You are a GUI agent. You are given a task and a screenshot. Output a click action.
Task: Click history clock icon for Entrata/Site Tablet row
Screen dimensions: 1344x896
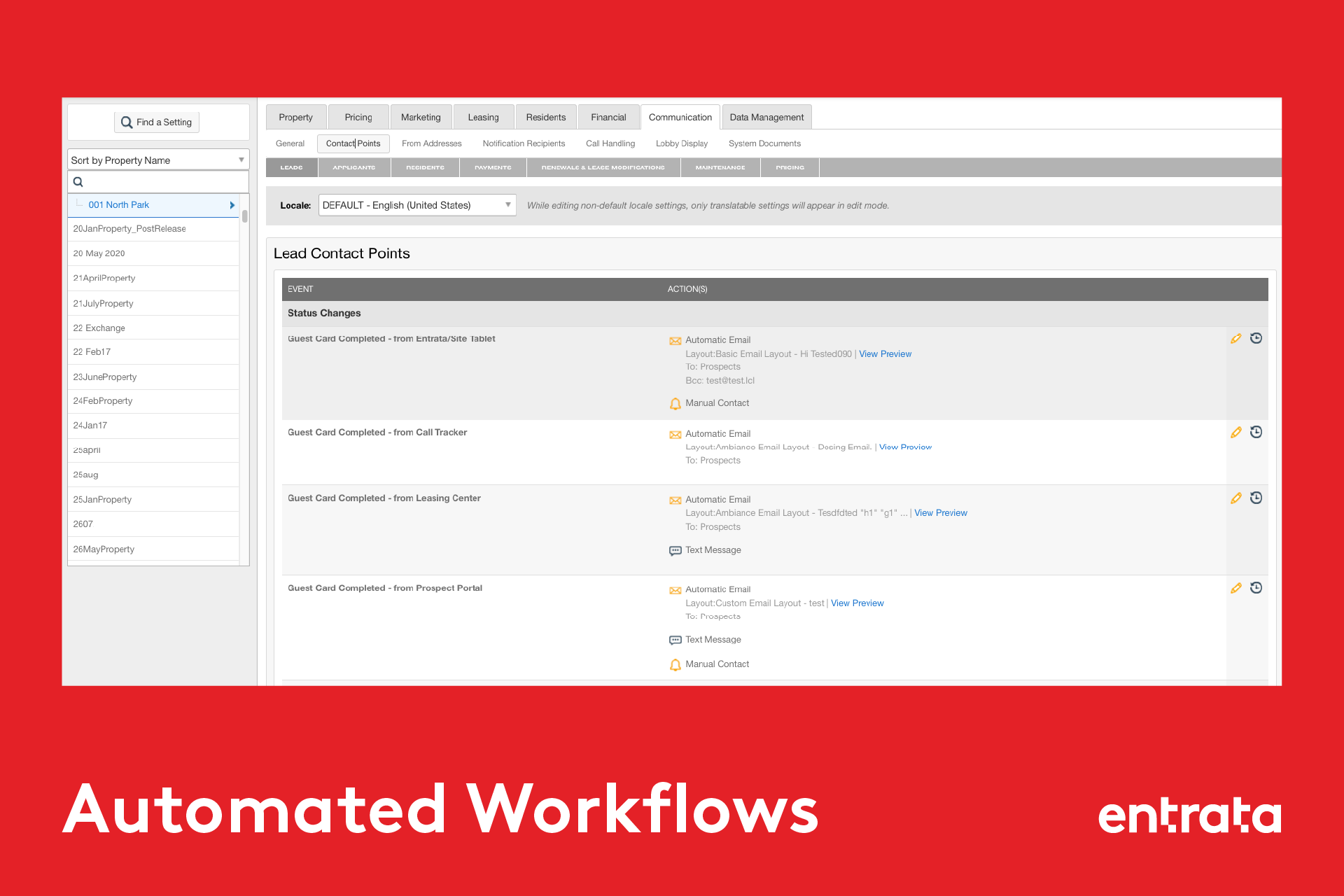(x=1256, y=339)
